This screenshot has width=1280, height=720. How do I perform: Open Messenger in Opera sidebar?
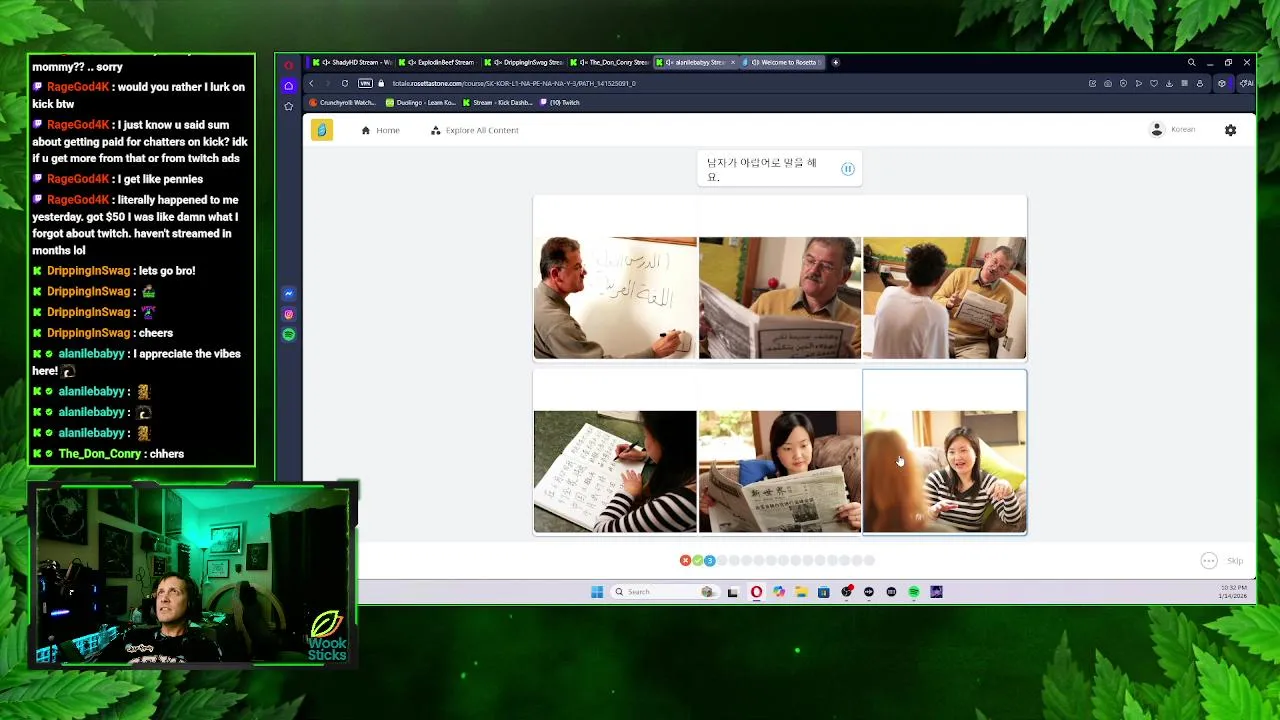(289, 293)
